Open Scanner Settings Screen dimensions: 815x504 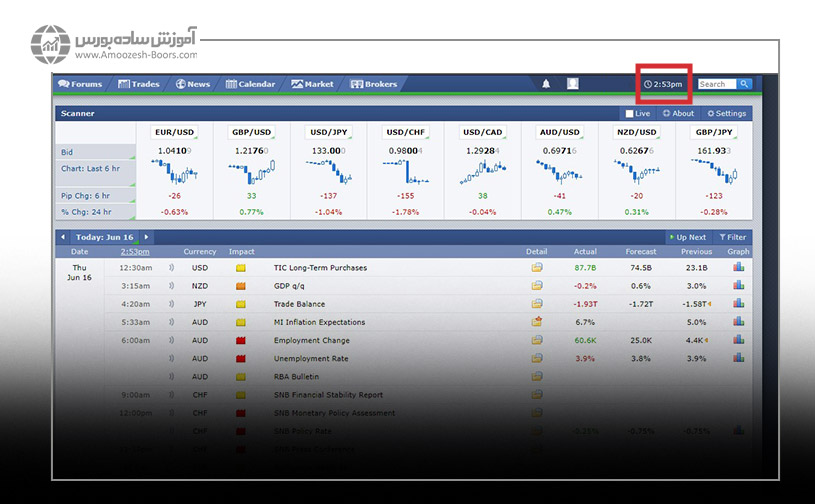726,114
